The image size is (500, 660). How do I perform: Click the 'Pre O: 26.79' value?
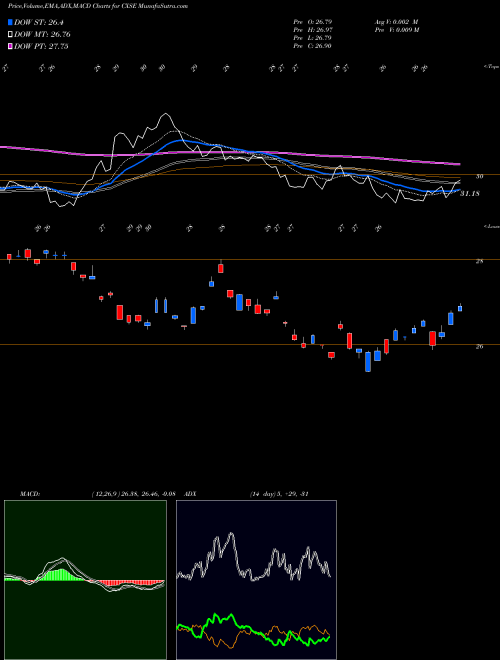click(x=313, y=21)
